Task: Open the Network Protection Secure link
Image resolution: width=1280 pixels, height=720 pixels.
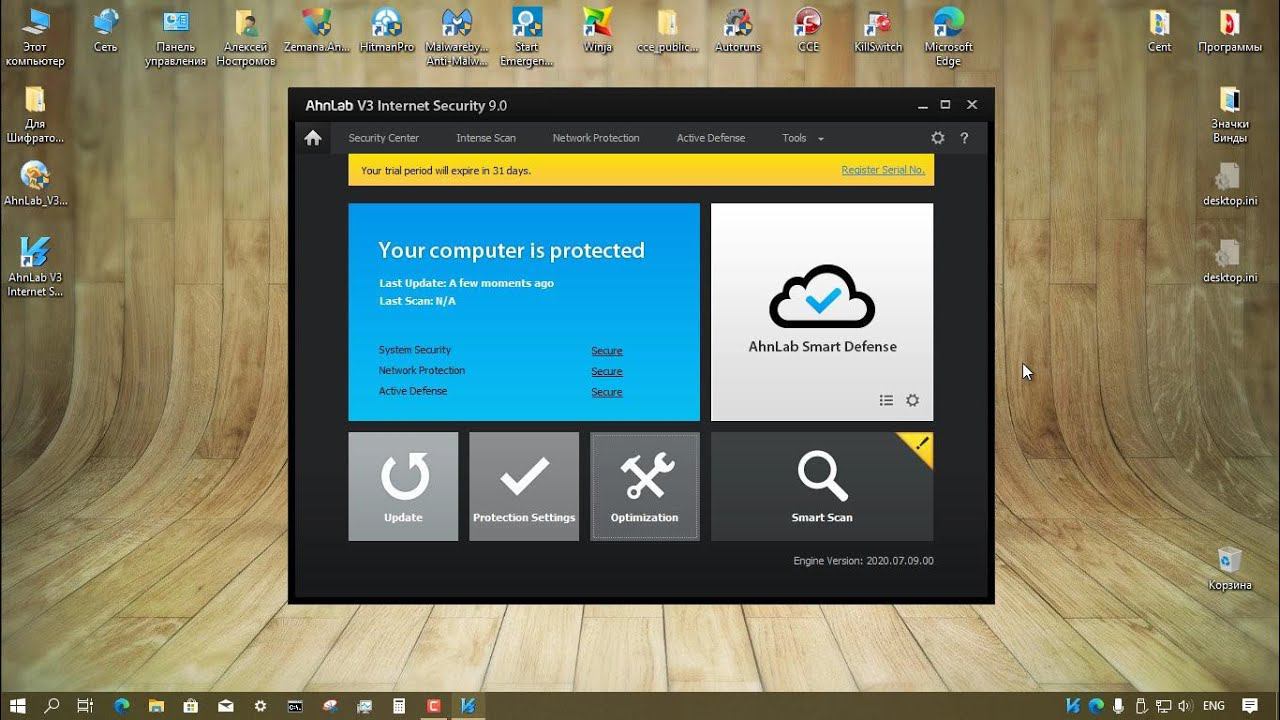Action: [x=607, y=371]
